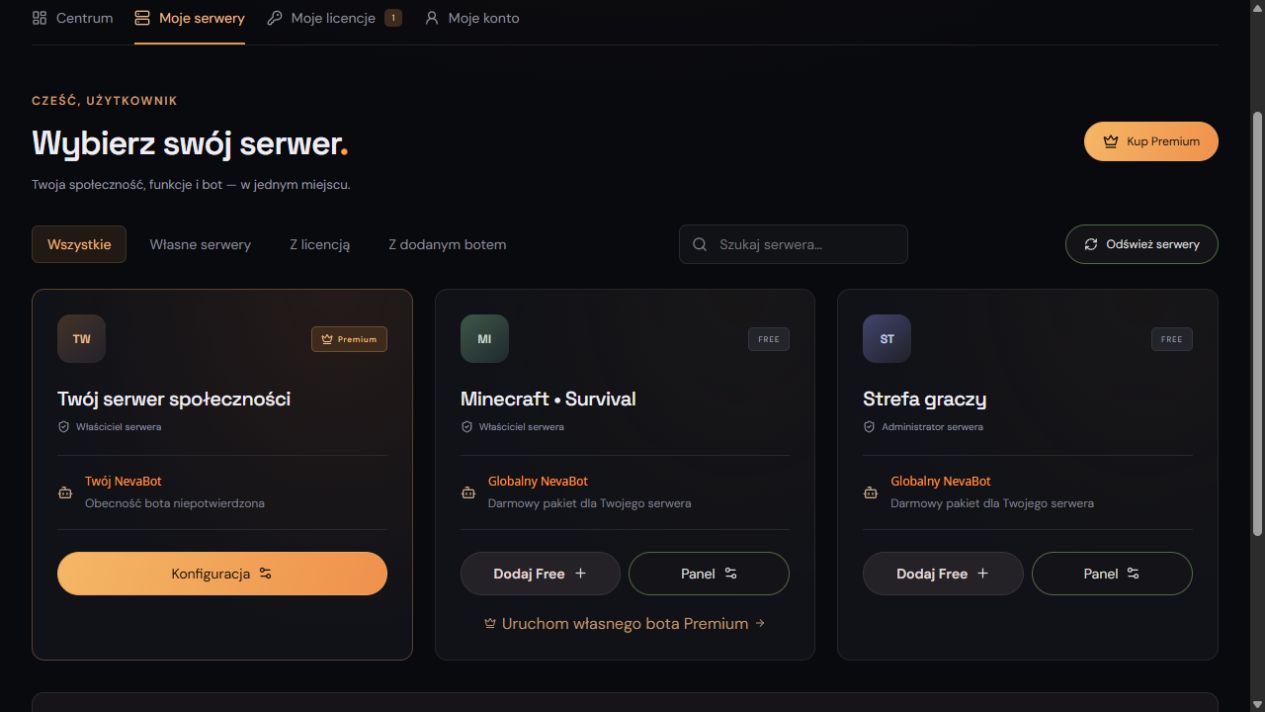The width and height of the screenshot is (1265, 712).
Task: Click the person icon by Moje konto
Action: pyautogui.click(x=432, y=18)
